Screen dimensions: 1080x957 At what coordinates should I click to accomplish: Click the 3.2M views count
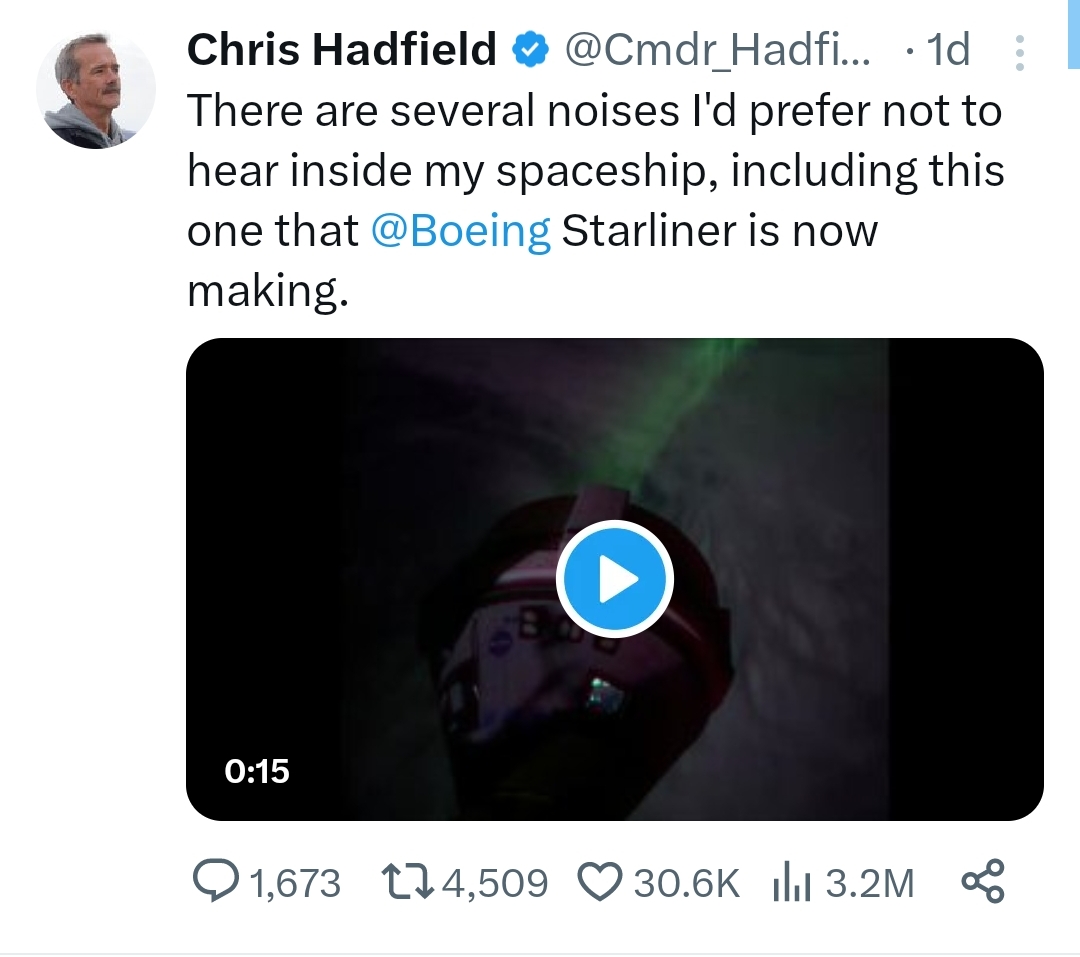coord(870,883)
